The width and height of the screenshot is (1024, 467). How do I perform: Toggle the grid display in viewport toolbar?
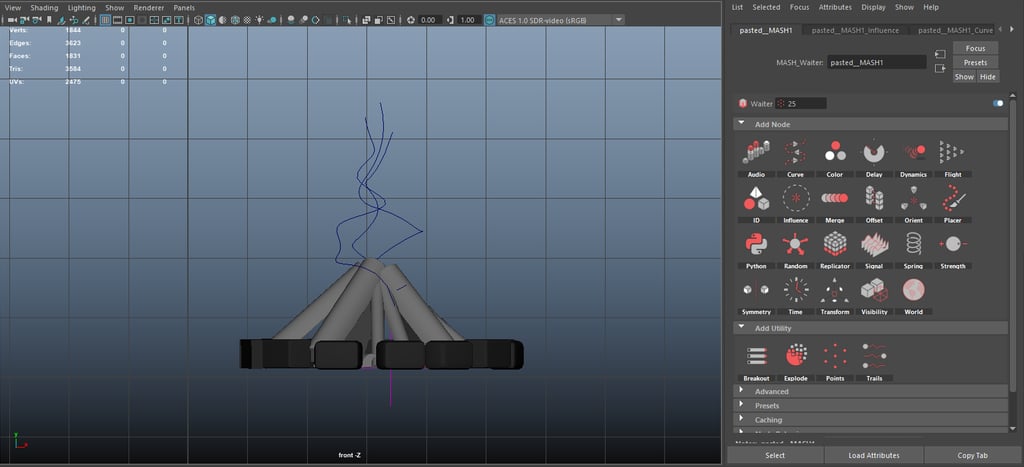(105, 20)
